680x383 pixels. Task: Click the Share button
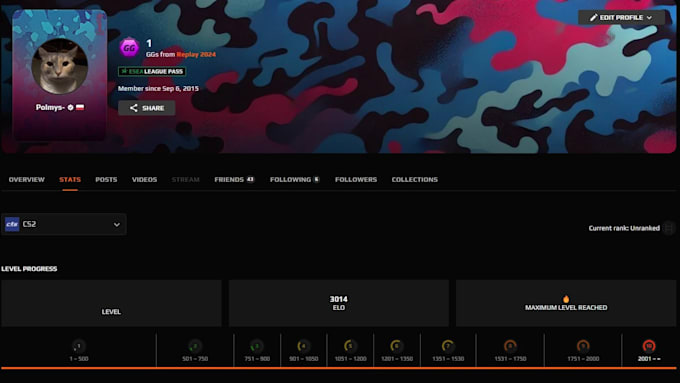(147, 108)
